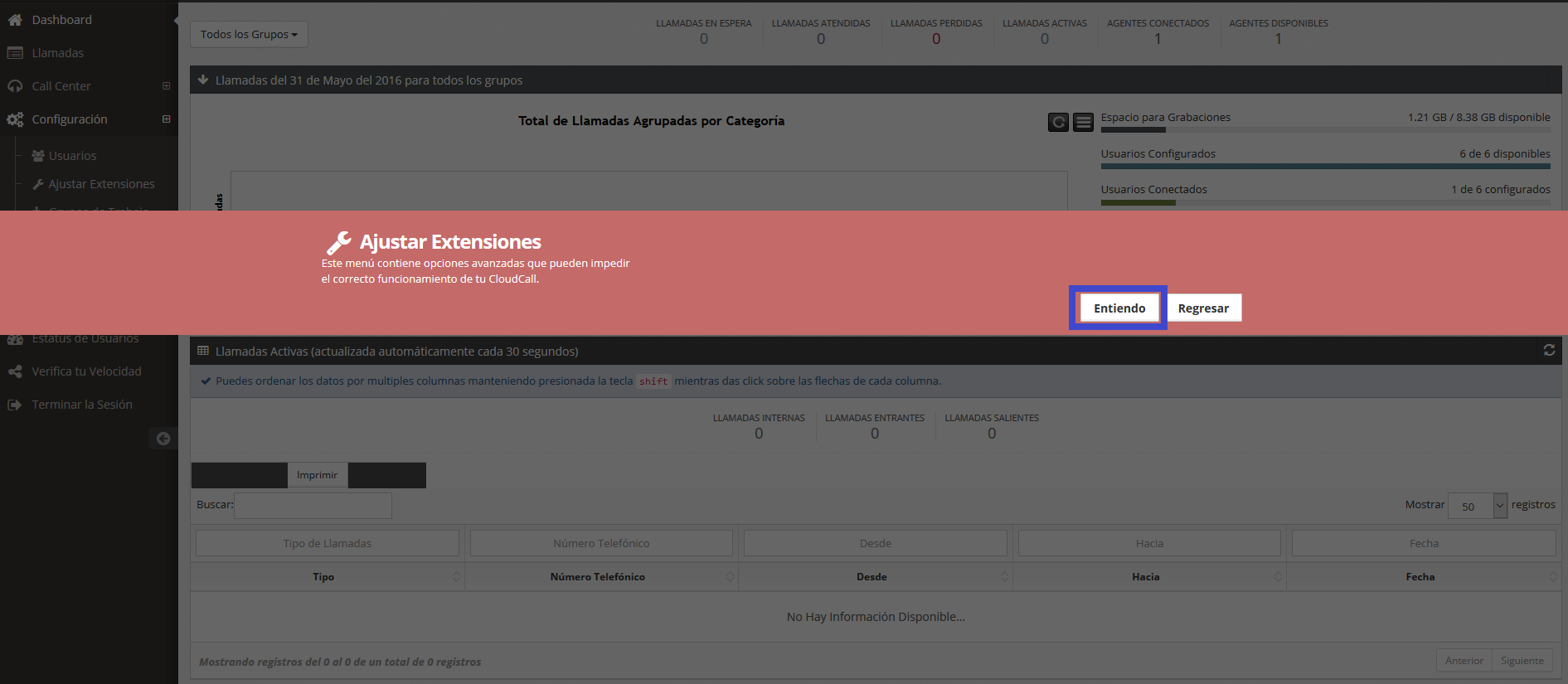The height and width of the screenshot is (684, 1568).
Task: Click the Tipo de Llamadas filter field
Action: (328, 543)
